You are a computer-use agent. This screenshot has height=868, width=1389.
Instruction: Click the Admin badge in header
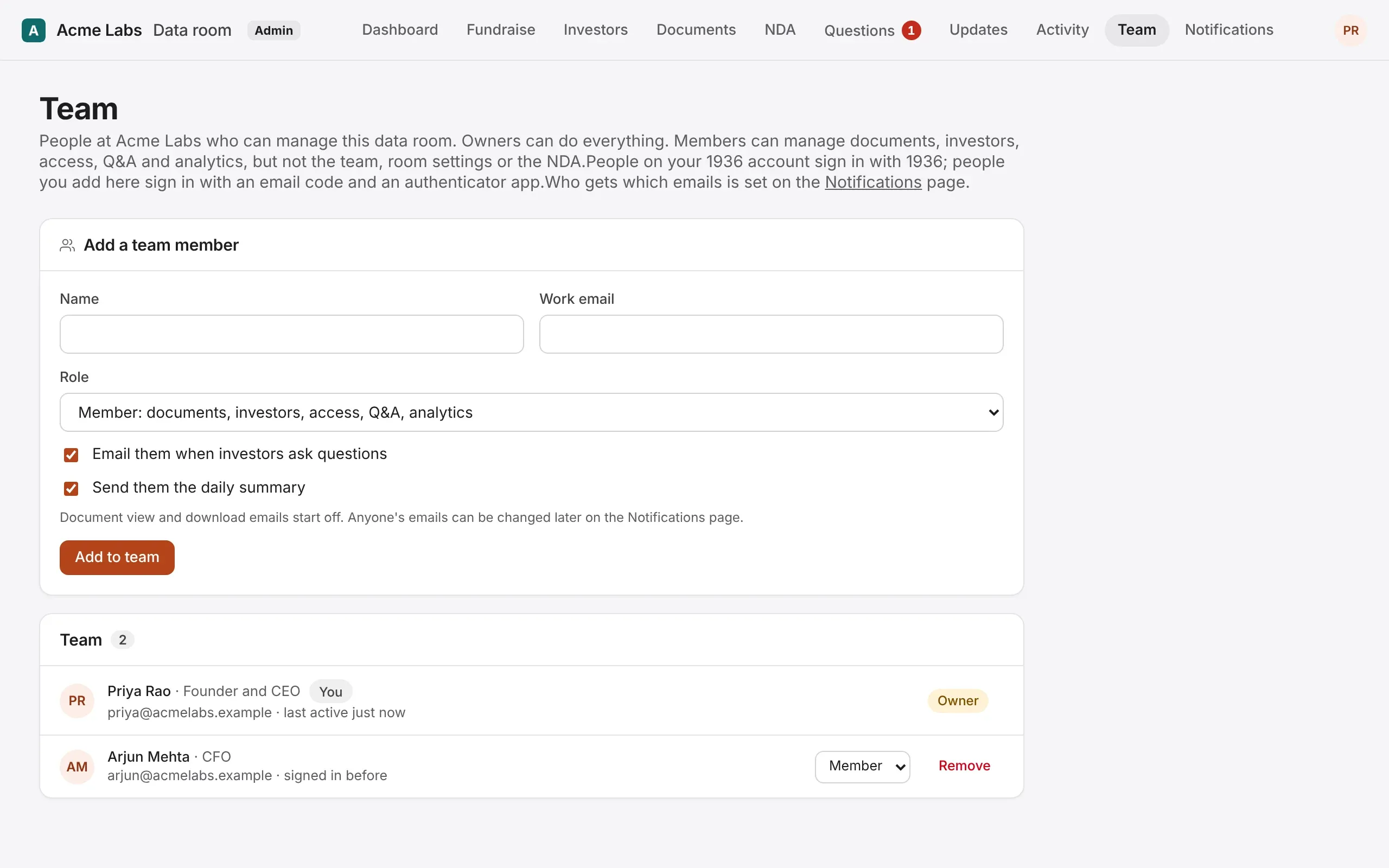pos(273,30)
